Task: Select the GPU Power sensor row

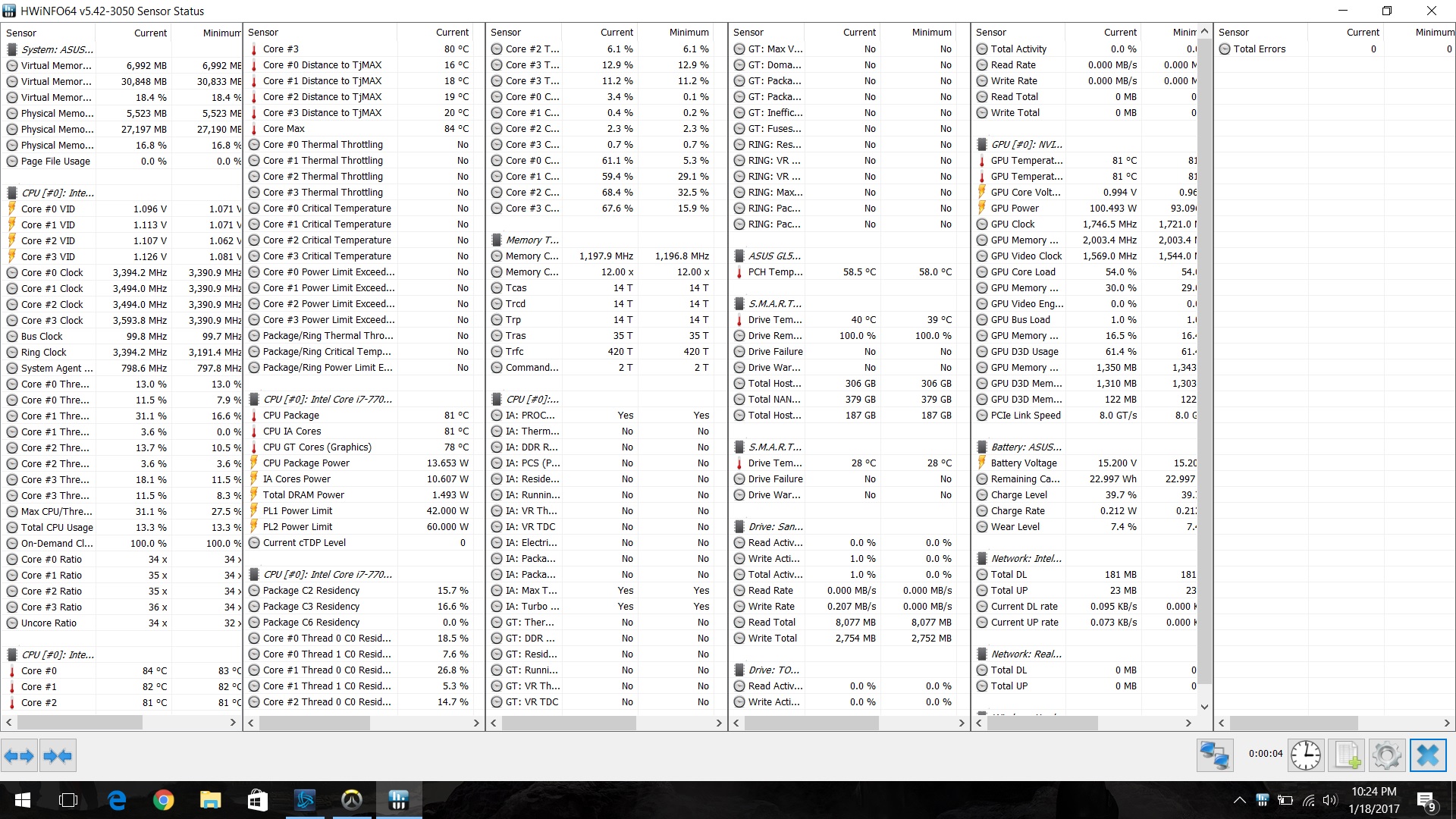Action: click(x=1015, y=208)
